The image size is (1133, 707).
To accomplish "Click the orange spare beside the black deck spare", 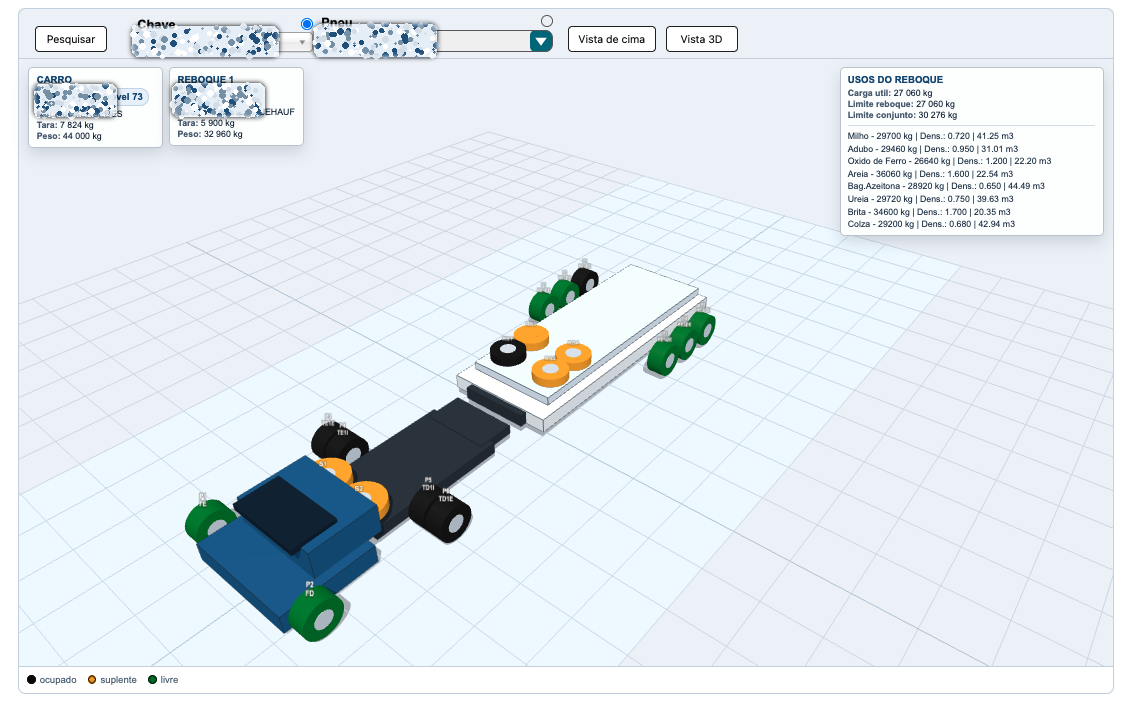I will pyautogui.click(x=533, y=337).
